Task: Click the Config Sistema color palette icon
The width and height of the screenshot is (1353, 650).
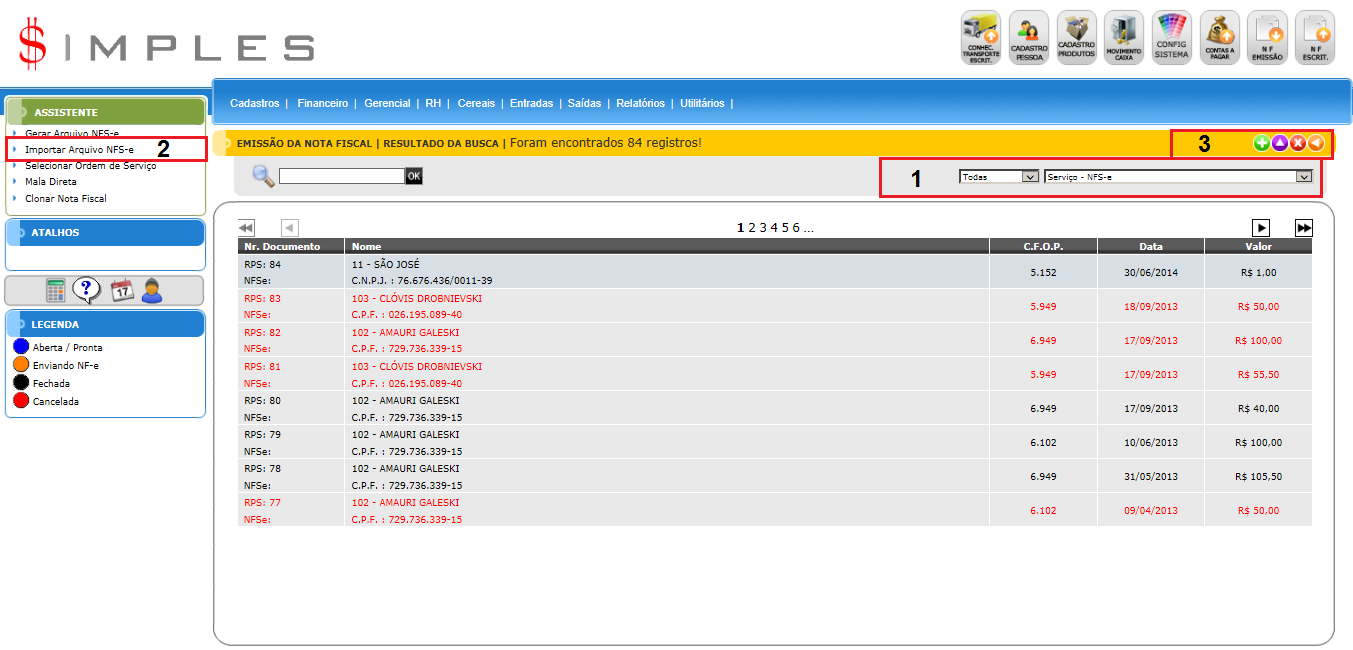Action: point(1171,38)
